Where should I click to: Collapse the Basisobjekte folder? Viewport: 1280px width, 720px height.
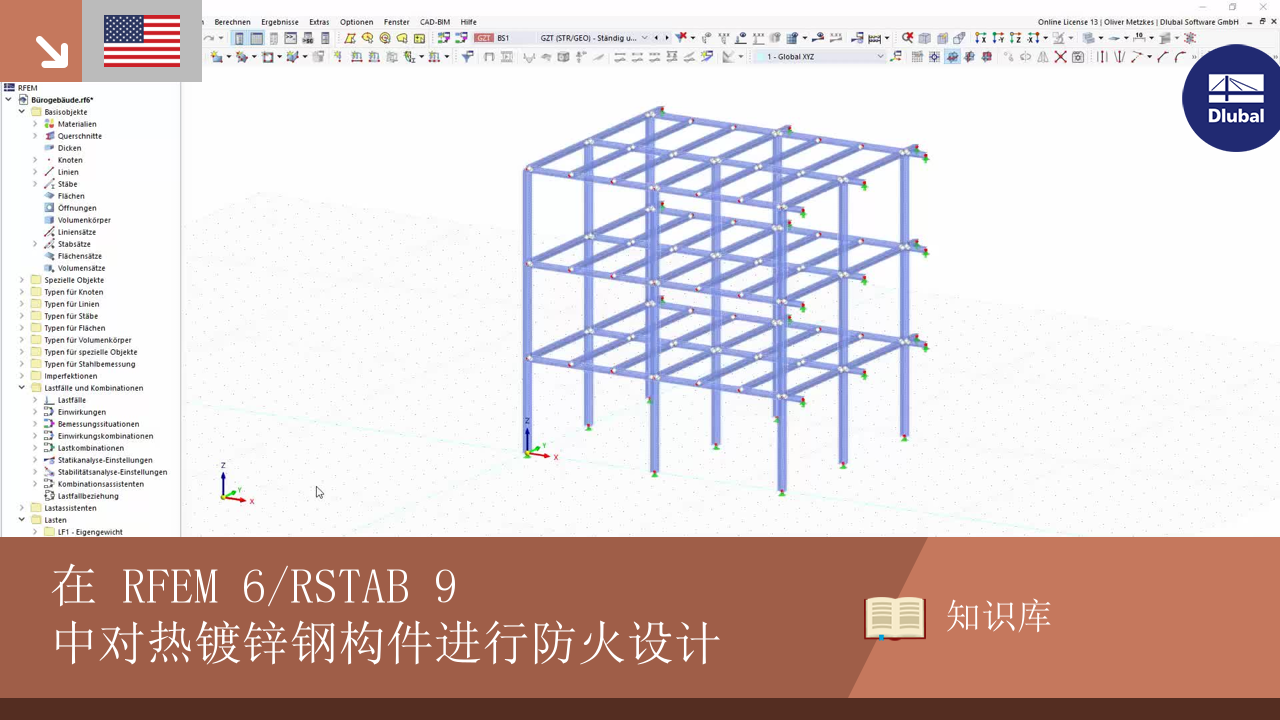[22, 112]
